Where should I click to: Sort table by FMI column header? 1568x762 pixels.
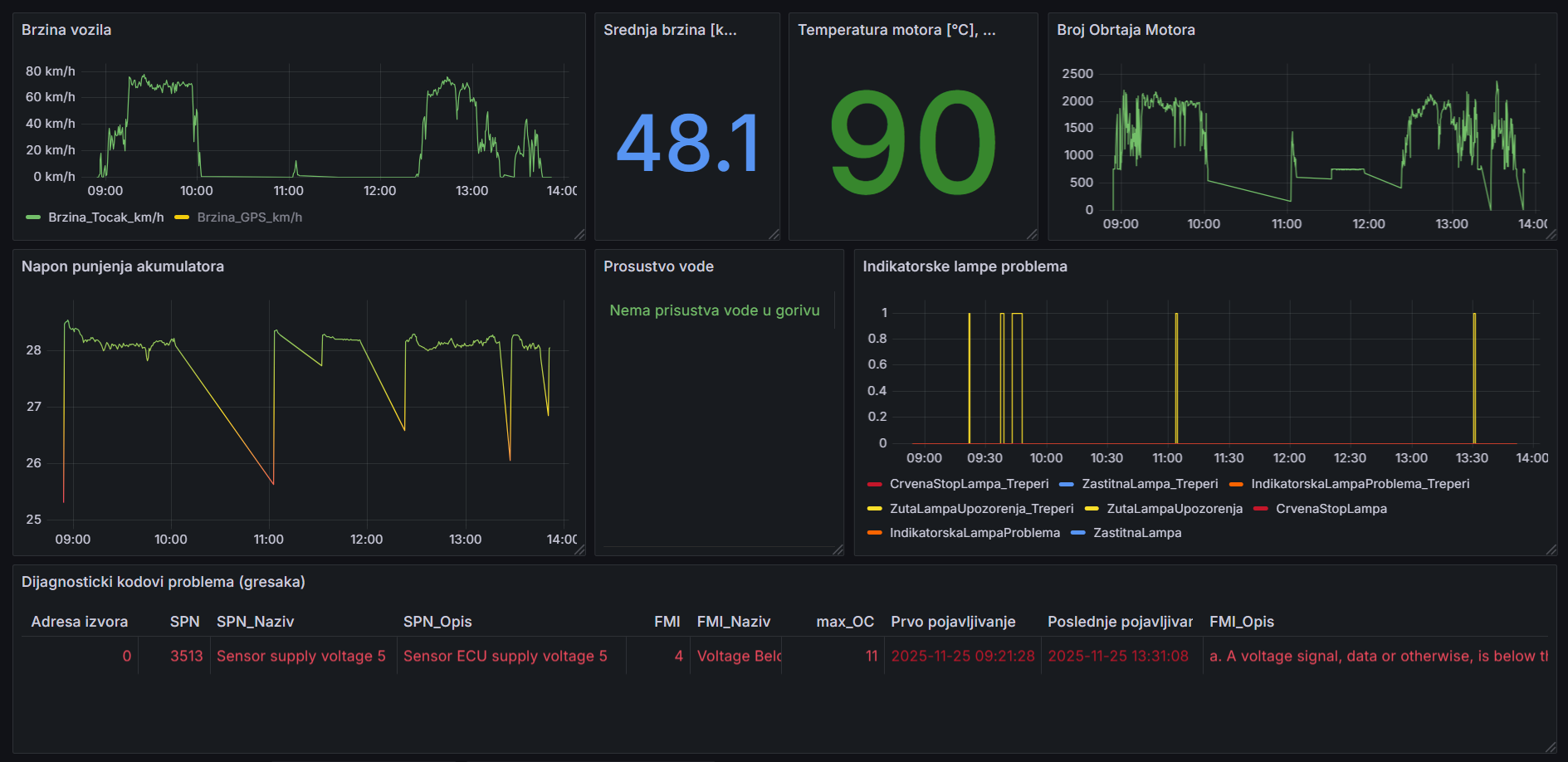(x=667, y=622)
